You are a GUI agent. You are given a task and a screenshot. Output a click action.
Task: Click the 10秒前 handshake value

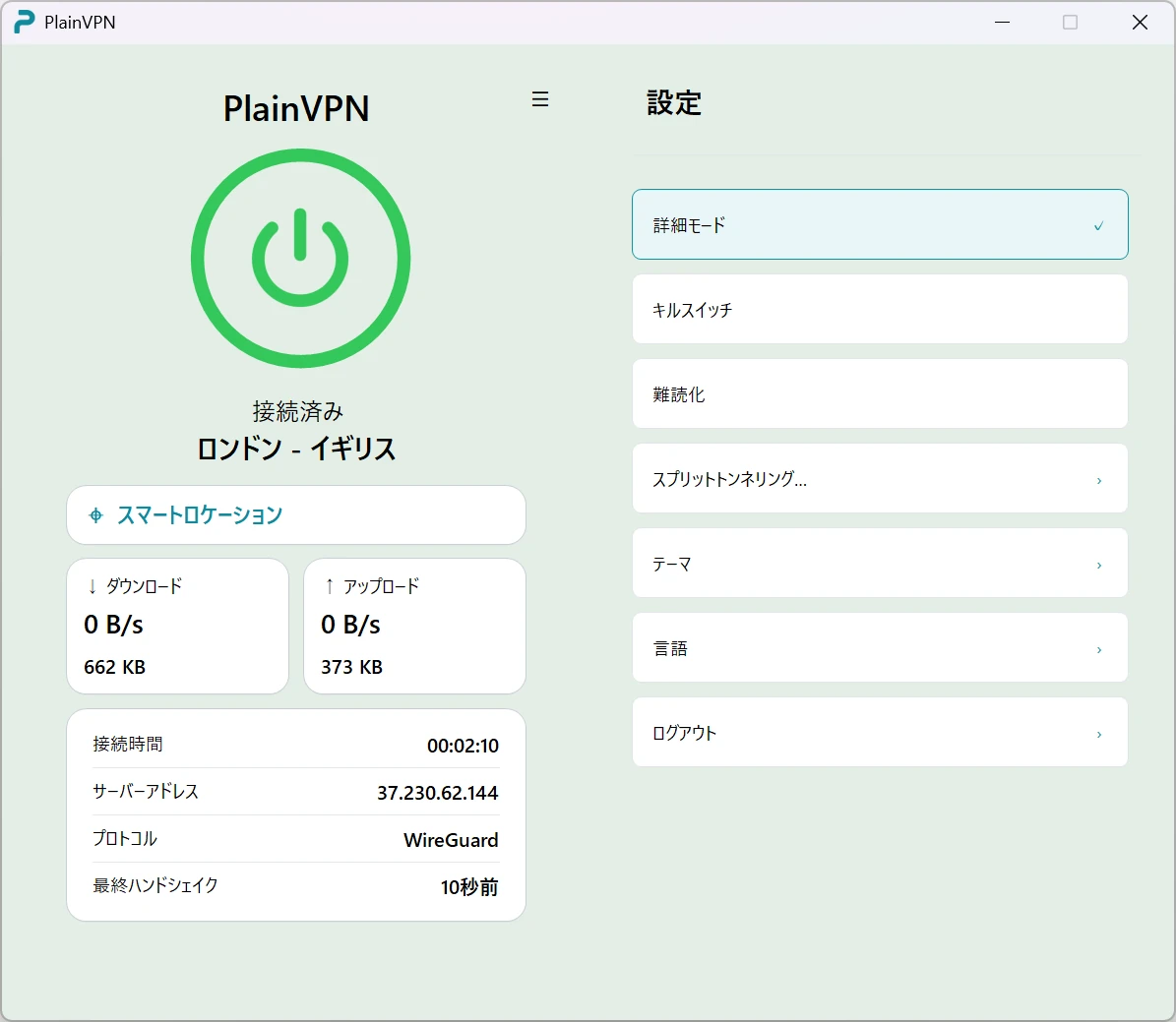click(x=469, y=887)
